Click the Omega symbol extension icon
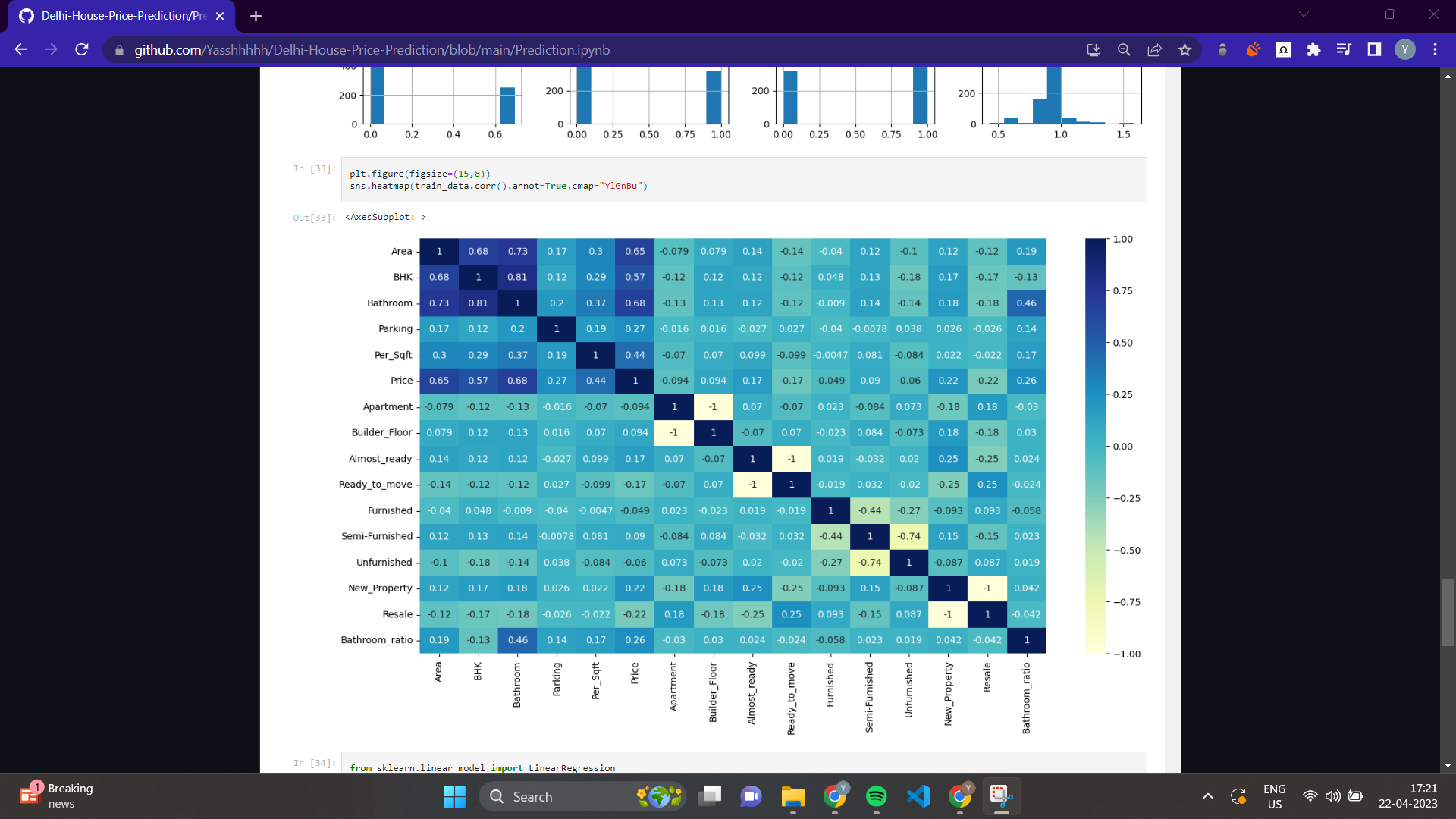Screen dimensions: 1456x819 point(1282,49)
